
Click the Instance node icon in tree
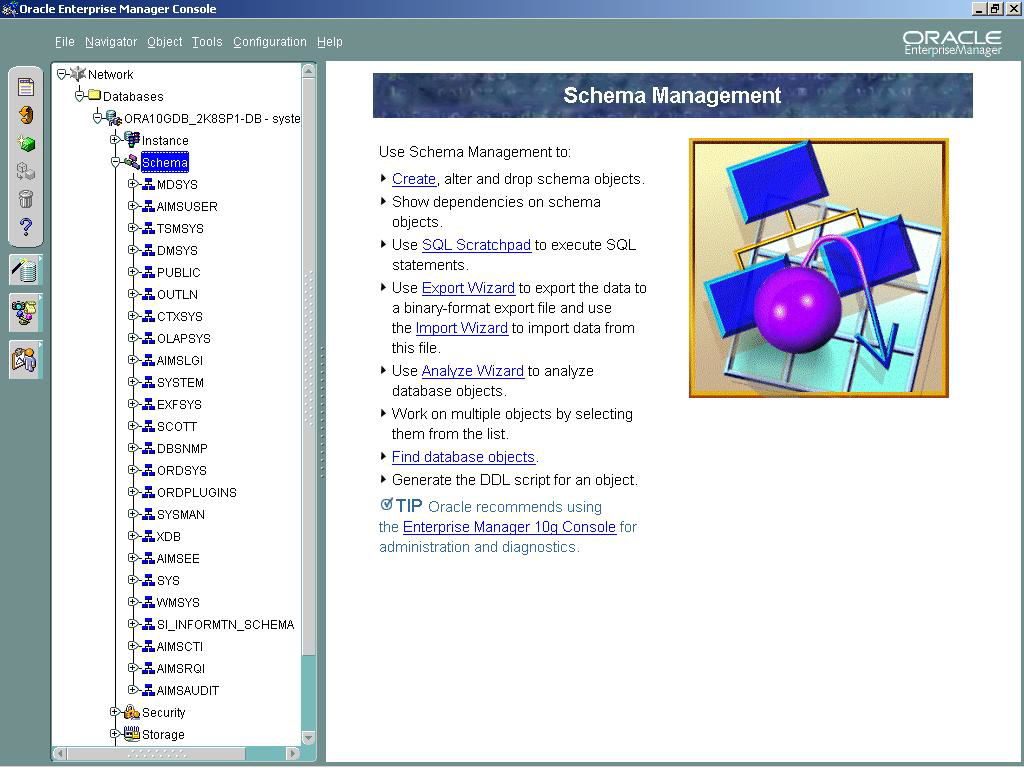point(131,140)
